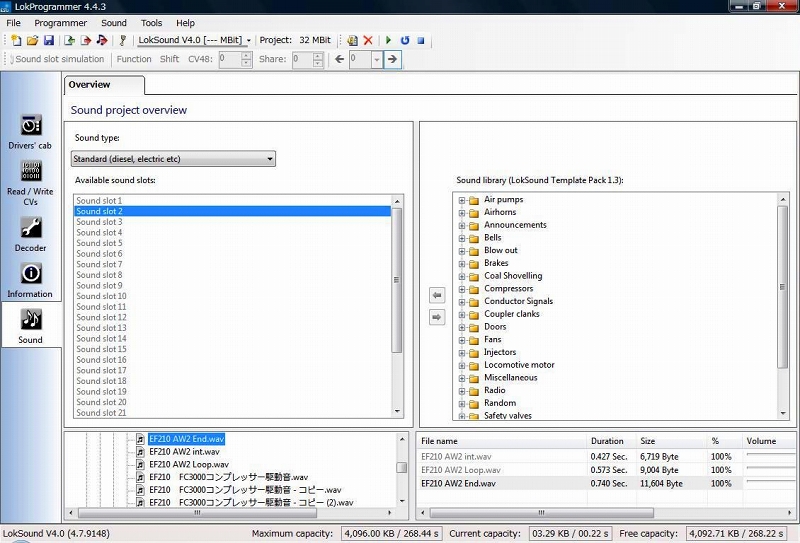800x543 pixels.
Task: Expand the Bells folder
Action: (x=462, y=238)
